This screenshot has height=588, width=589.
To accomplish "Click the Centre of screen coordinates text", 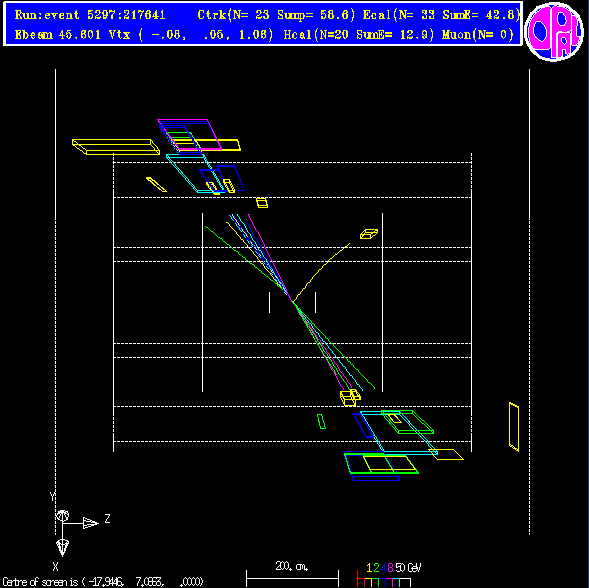I will coord(103,582).
